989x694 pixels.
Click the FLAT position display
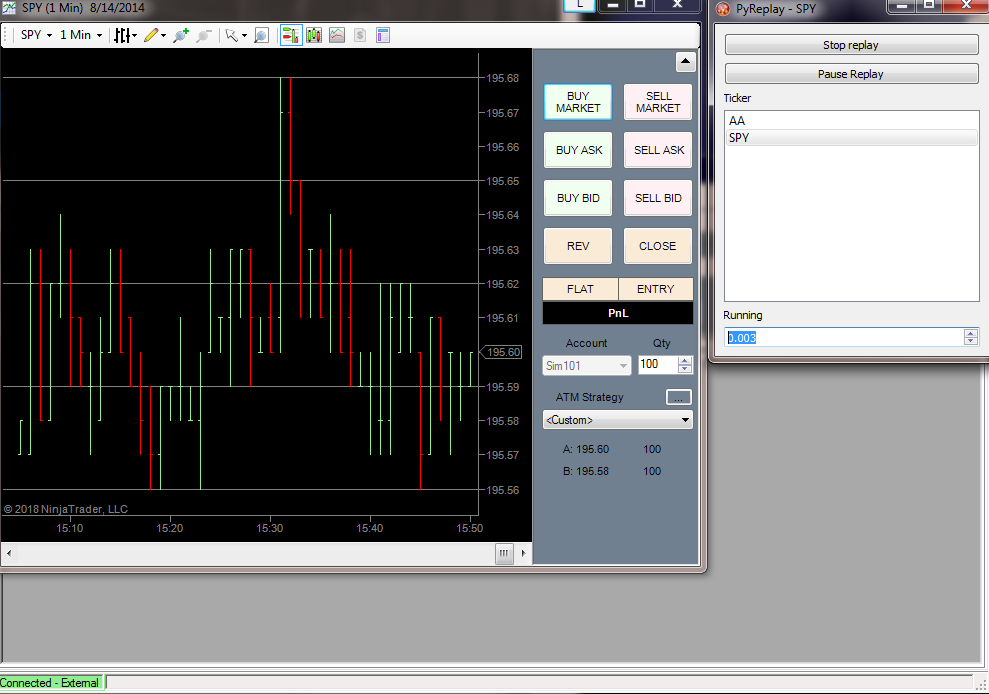coord(580,289)
